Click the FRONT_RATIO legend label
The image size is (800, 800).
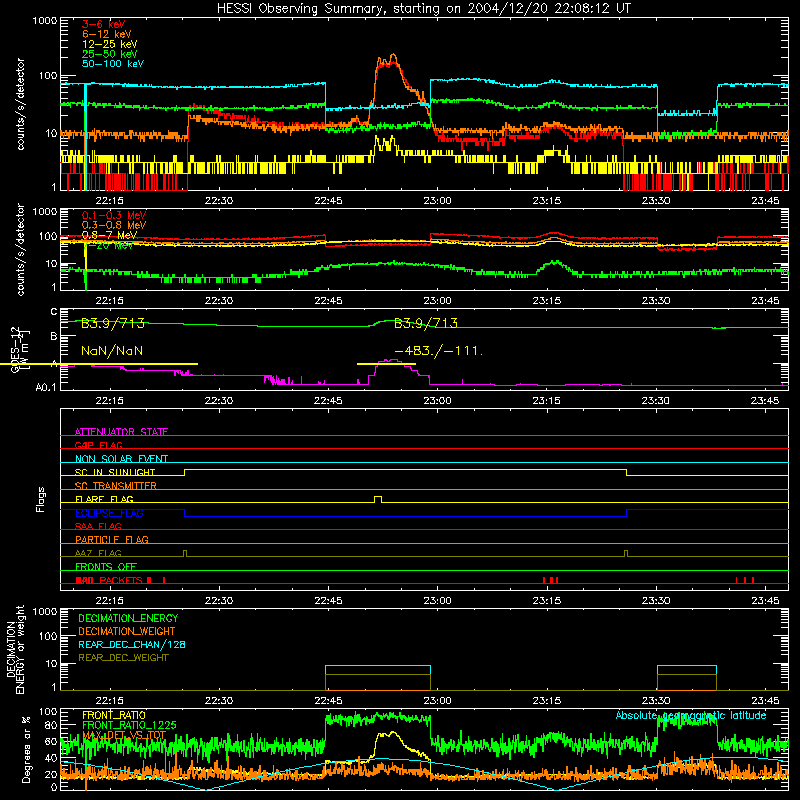click(x=114, y=715)
